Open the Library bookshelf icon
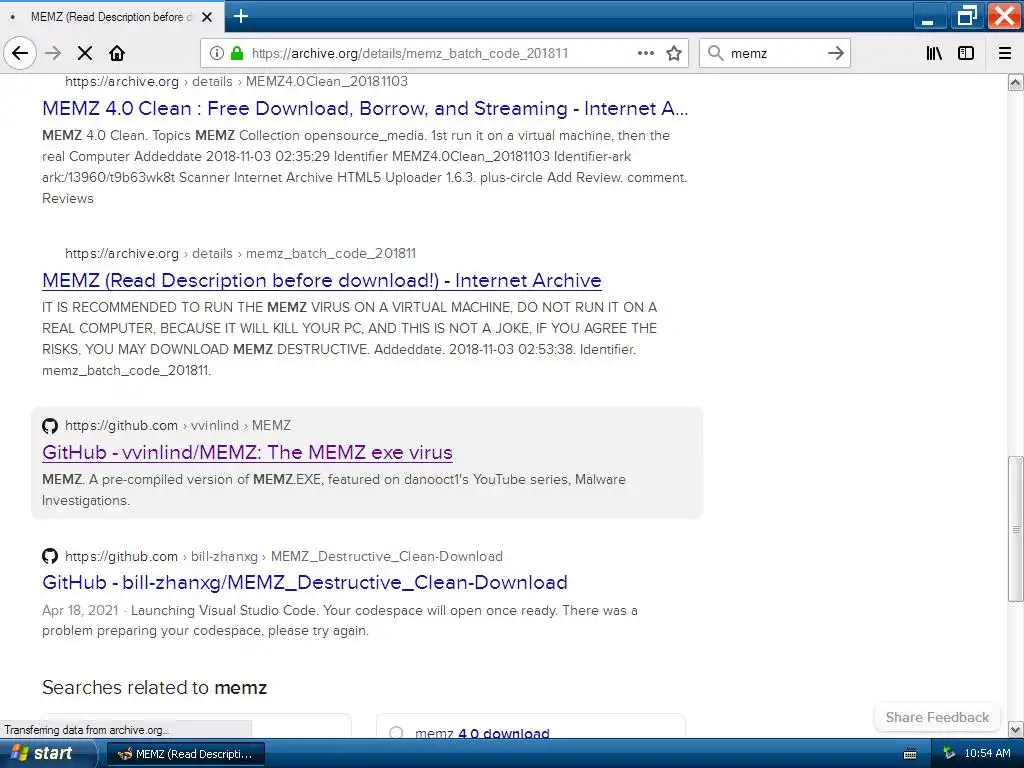The height and width of the screenshot is (768, 1024). click(934, 53)
